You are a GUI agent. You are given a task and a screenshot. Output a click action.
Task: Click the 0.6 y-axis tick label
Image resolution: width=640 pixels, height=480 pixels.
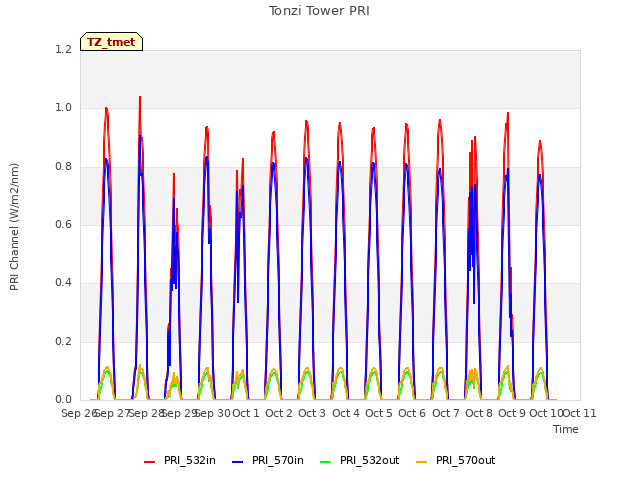click(63, 224)
